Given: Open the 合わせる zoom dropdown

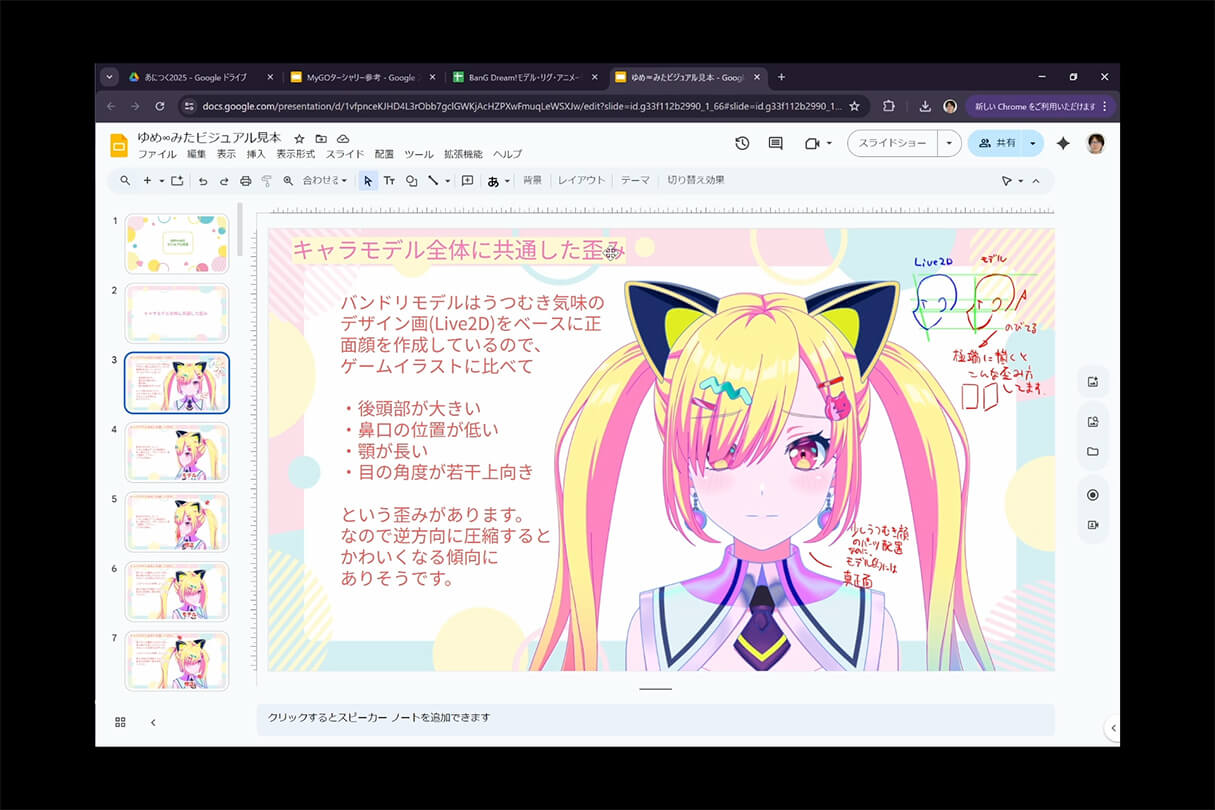Looking at the screenshot, I should coord(325,181).
